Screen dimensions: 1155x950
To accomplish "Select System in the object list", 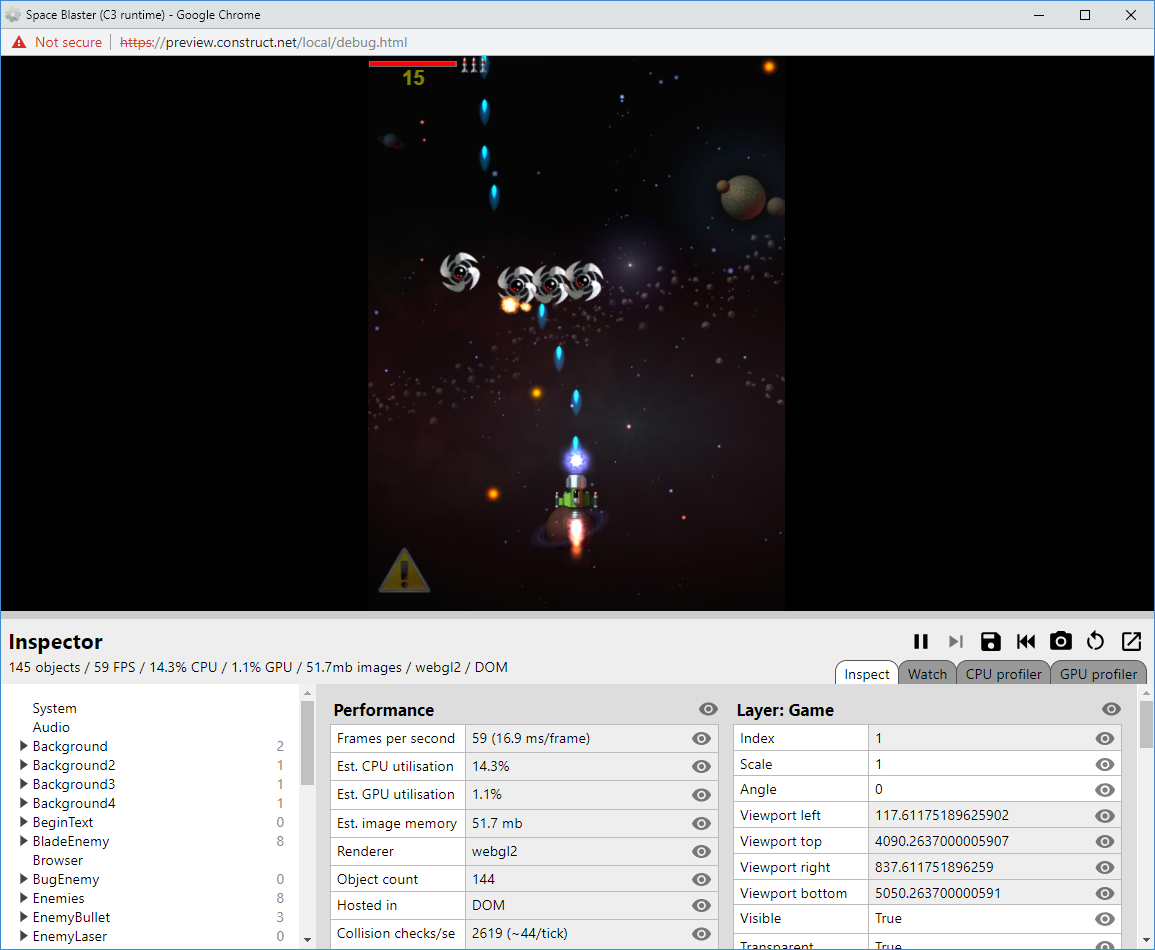I will coord(54,708).
